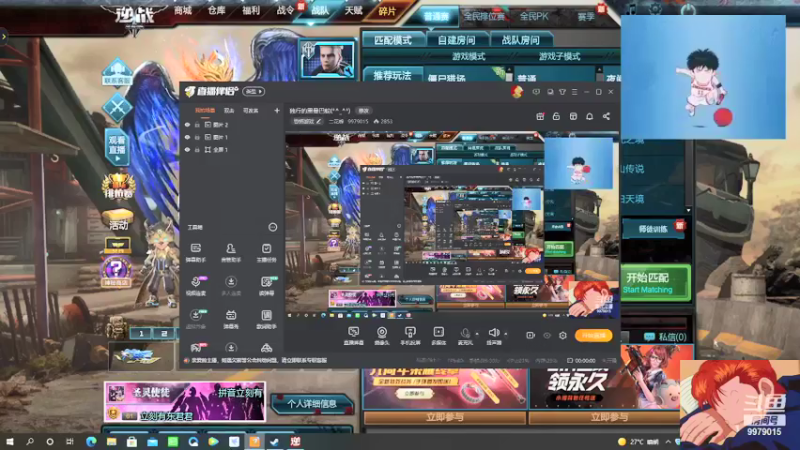Hide the 全屏 1 source layer

pos(187,149)
